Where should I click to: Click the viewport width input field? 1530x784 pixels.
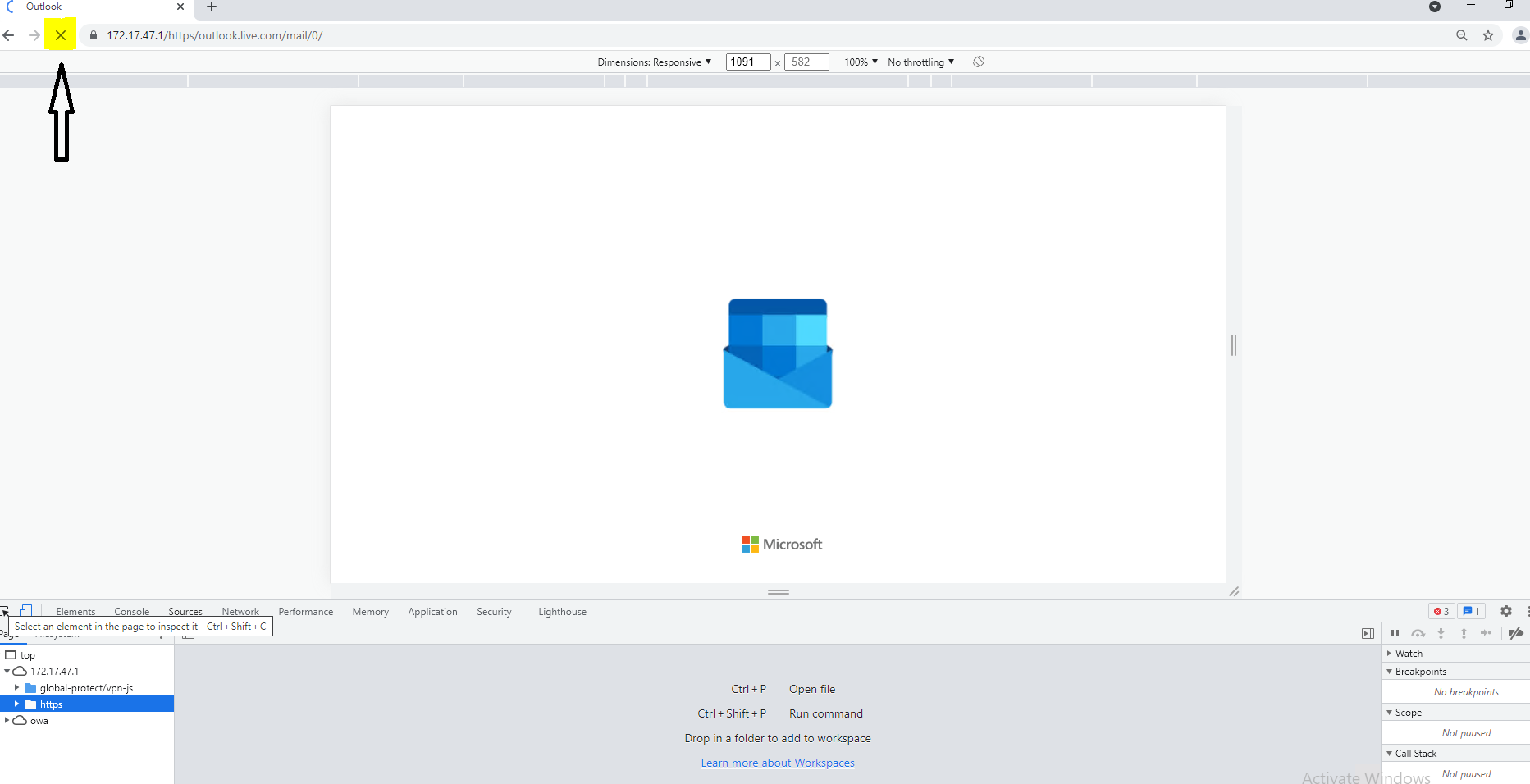(x=747, y=62)
